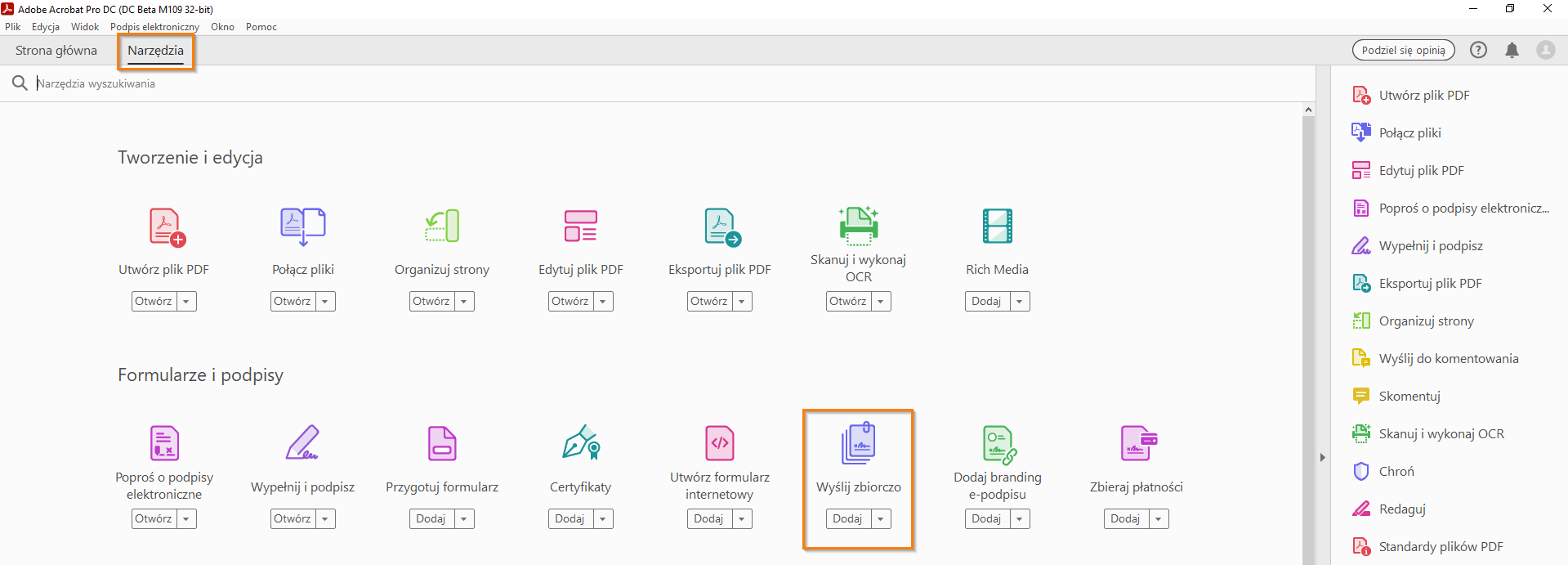
Task: Open the Edycja menu
Action: click(46, 27)
